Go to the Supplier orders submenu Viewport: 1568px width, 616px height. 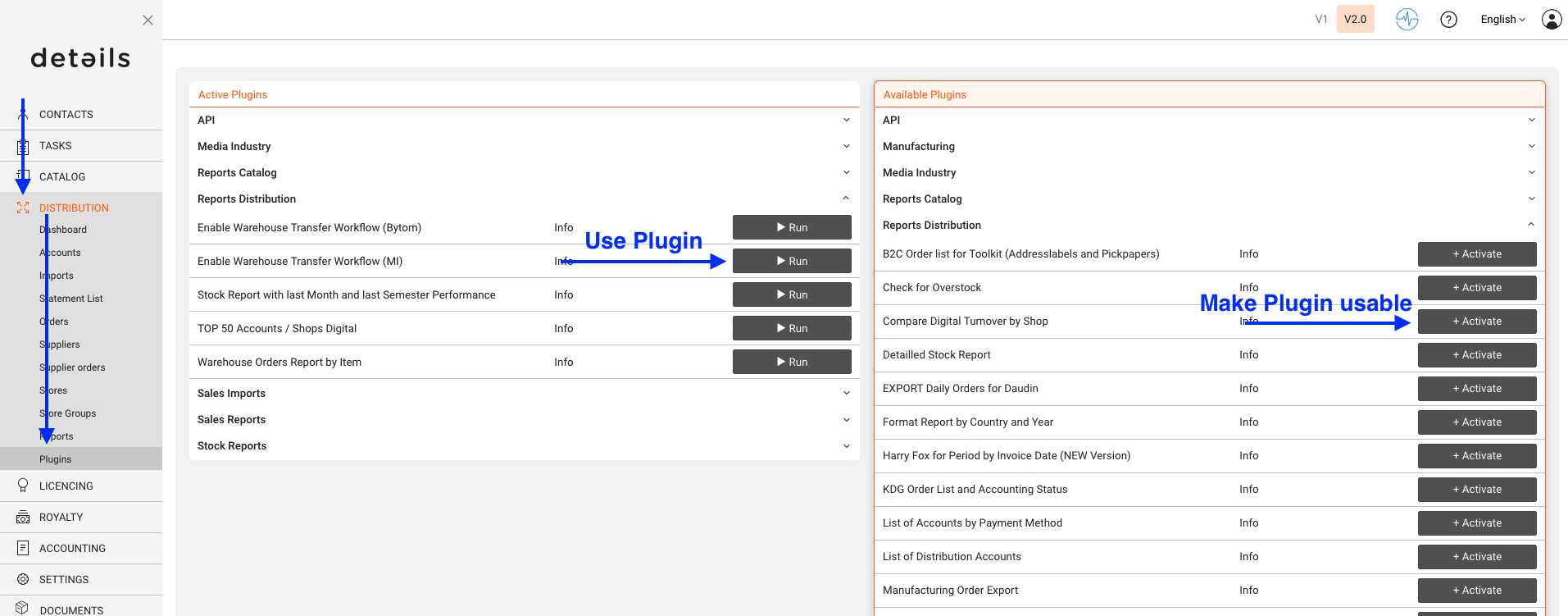(x=72, y=367)
